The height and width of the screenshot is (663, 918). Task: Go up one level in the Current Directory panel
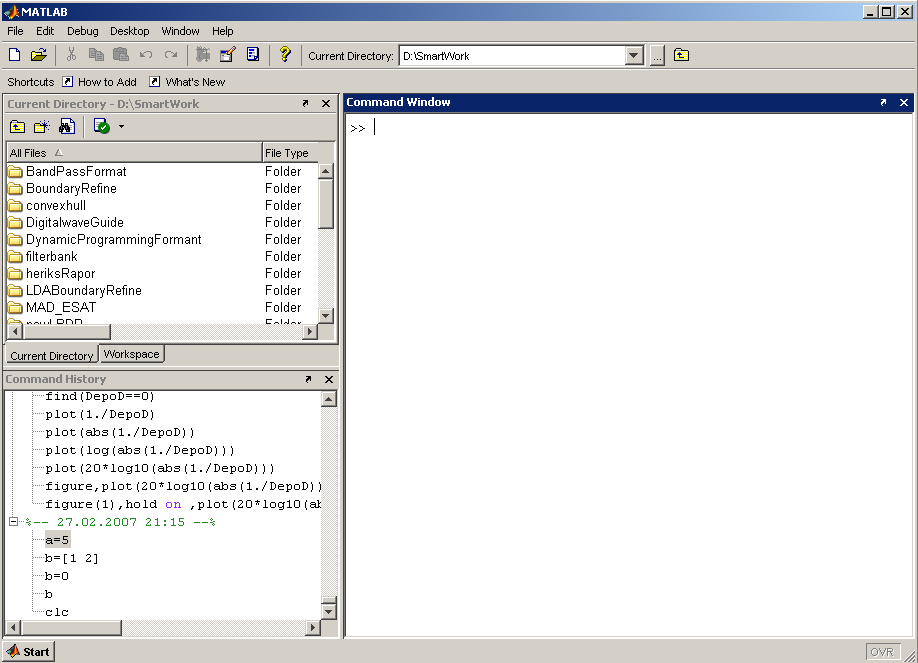tap(18, 127)
